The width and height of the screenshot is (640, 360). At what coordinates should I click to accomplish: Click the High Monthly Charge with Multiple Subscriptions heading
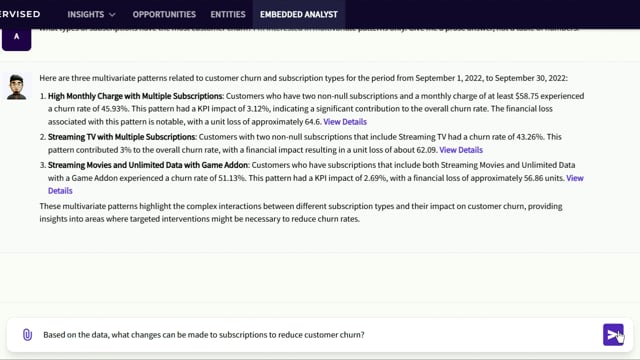[x=135, y=96]
